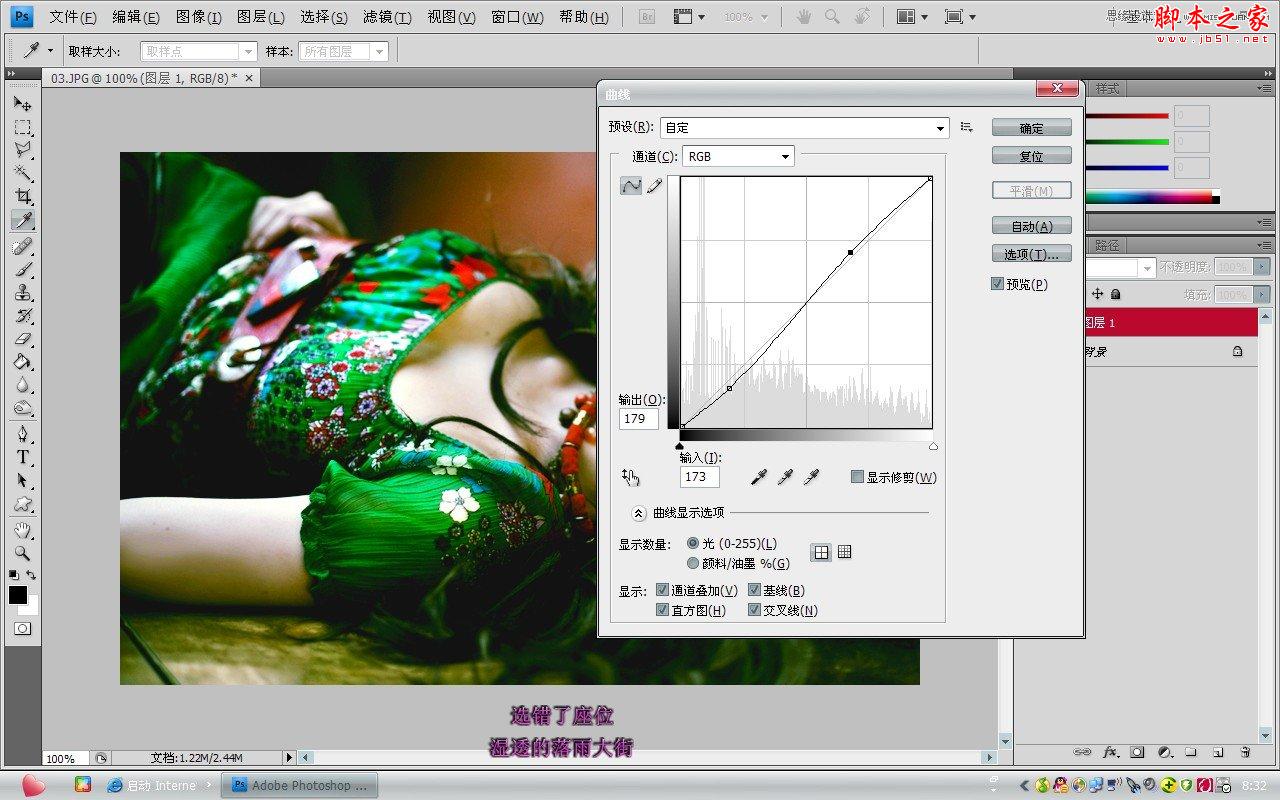Image resolution: width=1280 pixels, height=800 pixels.
Task: Collapse the 曲线显示选项 section
Action: click(639, 513)
